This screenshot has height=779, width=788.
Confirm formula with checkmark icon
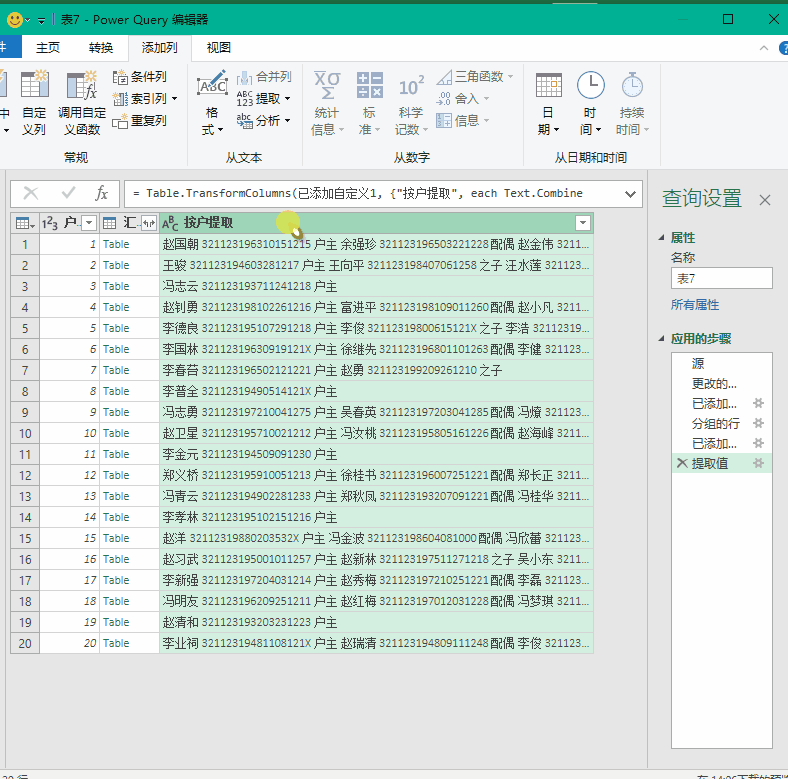point(68,193)
